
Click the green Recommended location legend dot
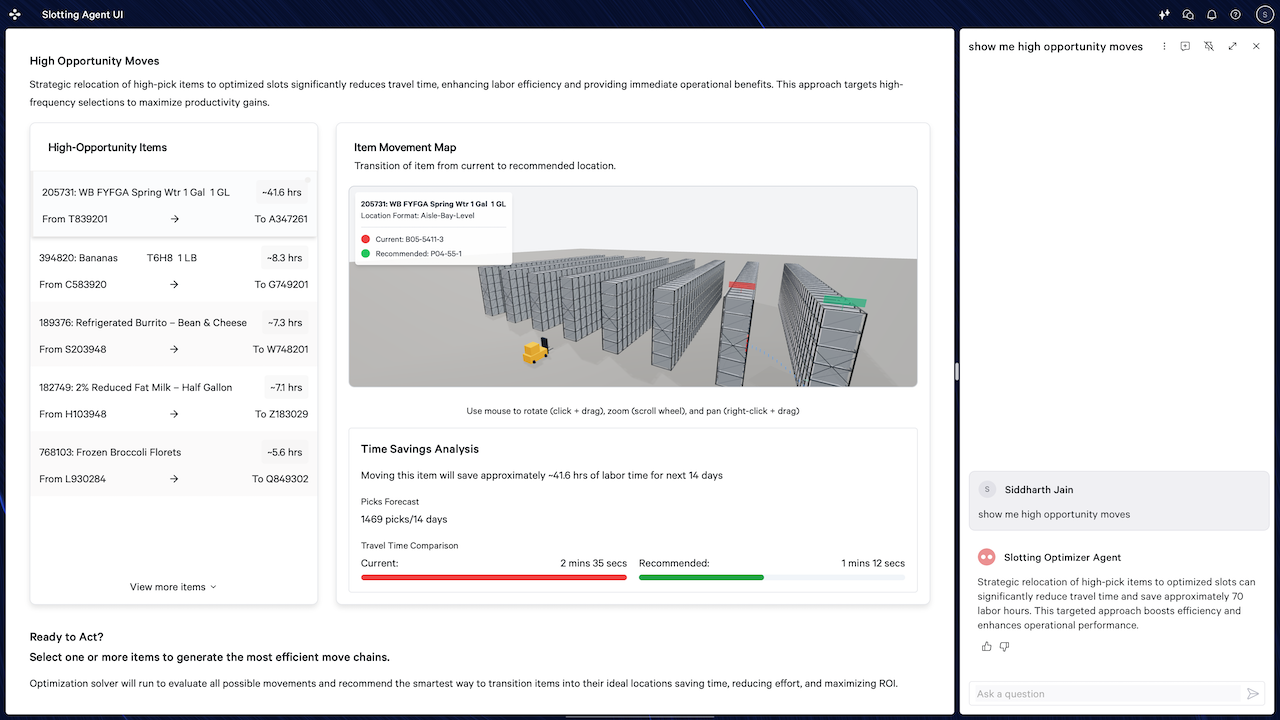pos(366,254)
